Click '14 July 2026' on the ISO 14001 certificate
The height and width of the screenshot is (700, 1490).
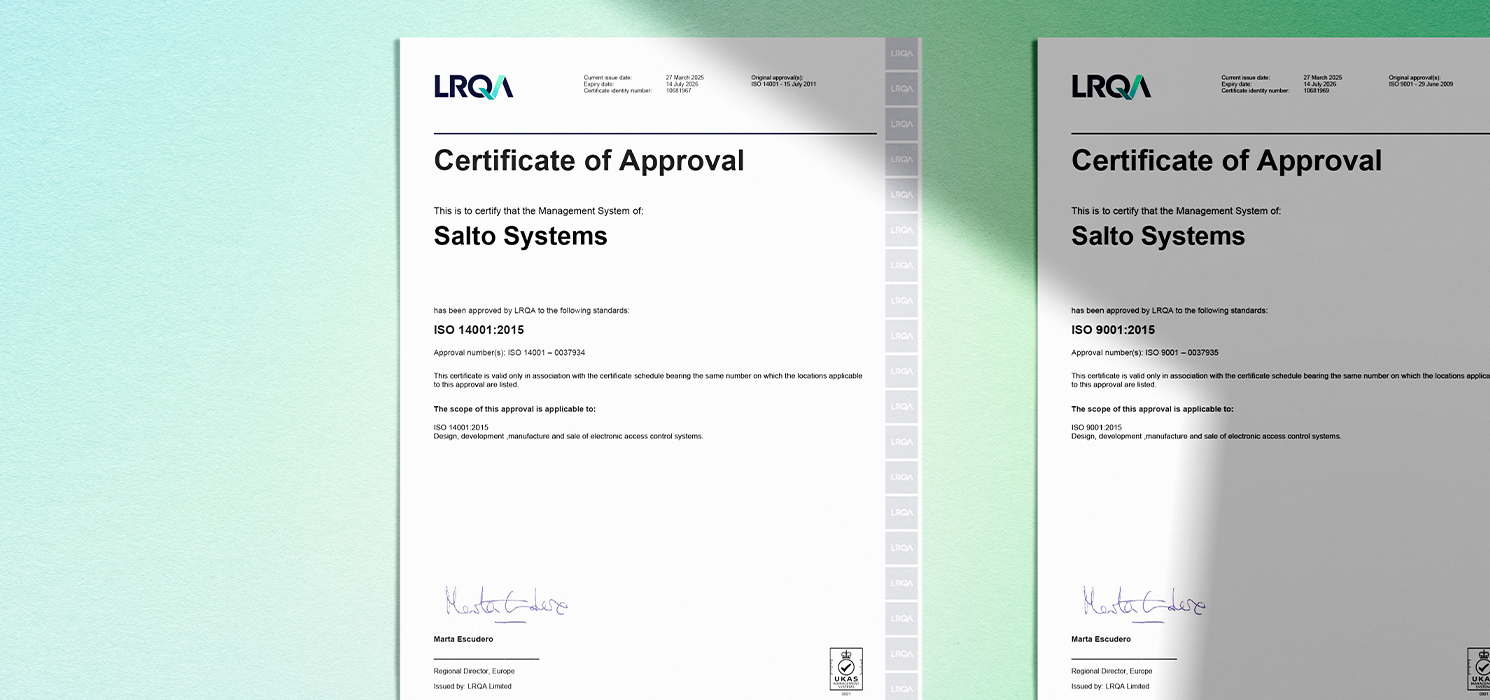click(x=682, y=84)
